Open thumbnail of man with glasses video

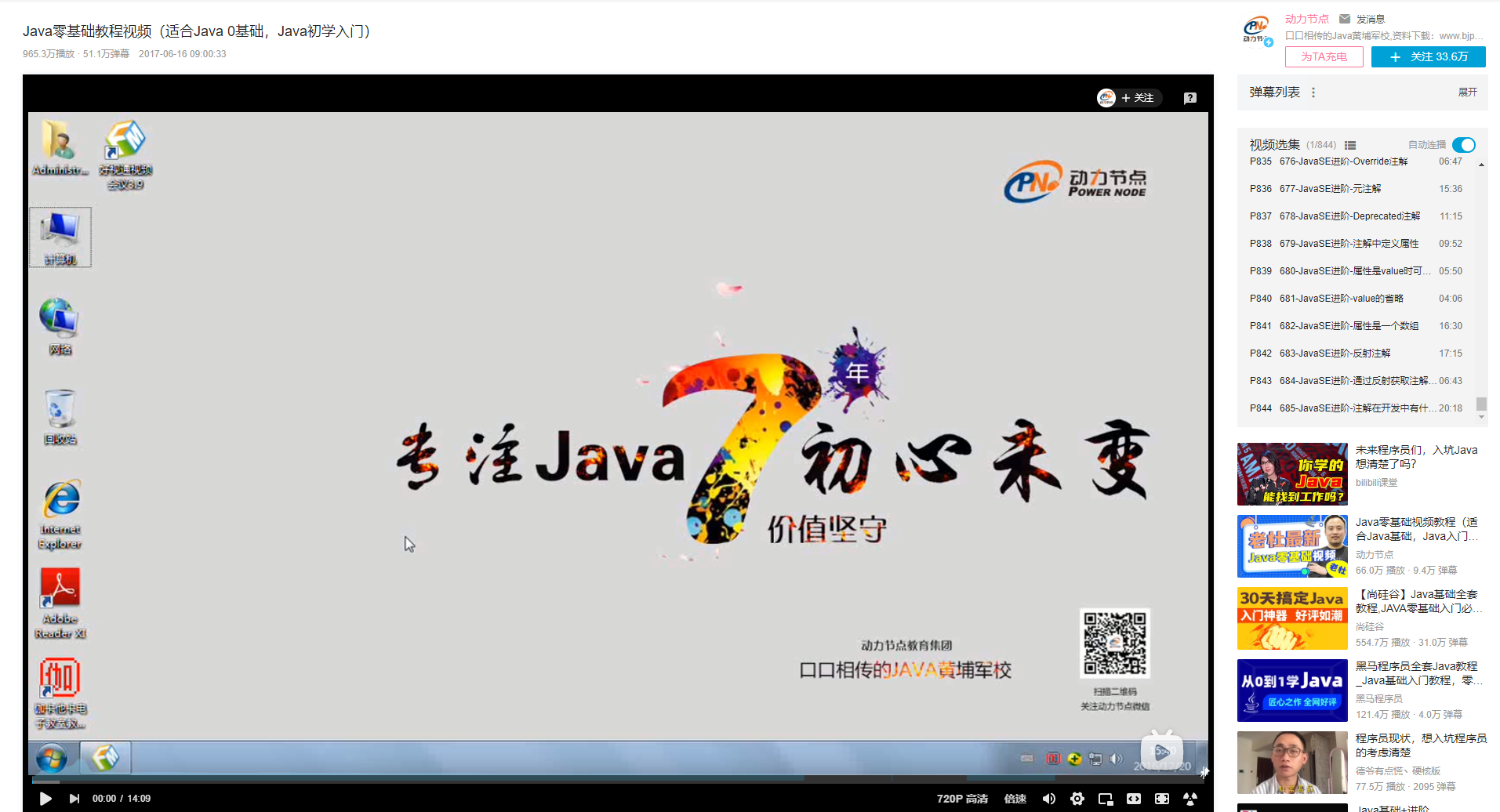1292,763
